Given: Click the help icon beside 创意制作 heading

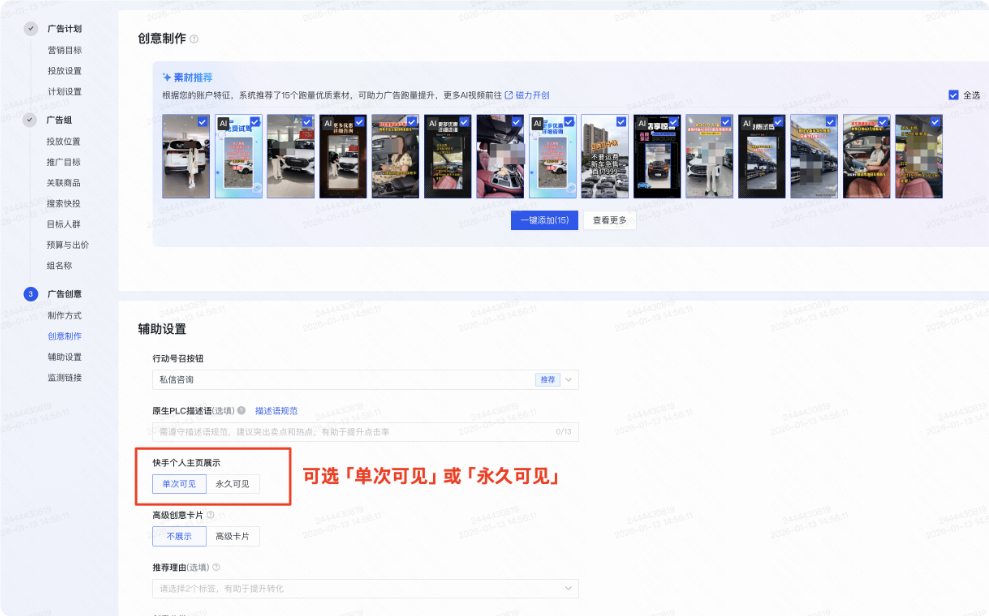Looking at the screenshot, I should [x=194, y=39].
